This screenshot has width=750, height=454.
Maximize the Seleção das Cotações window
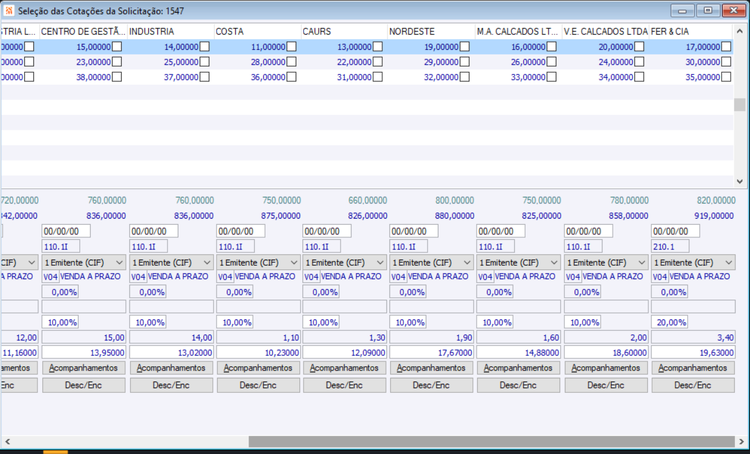tap(708, 11)
